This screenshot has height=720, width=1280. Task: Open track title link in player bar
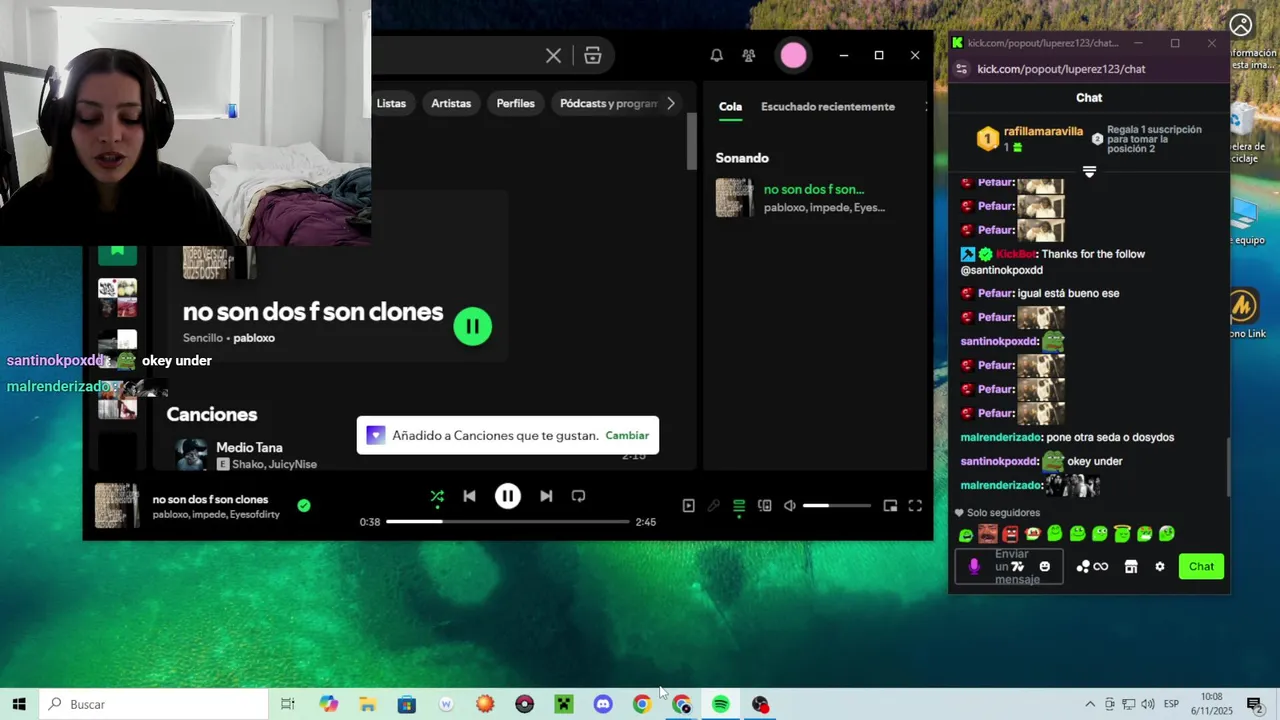210,499
